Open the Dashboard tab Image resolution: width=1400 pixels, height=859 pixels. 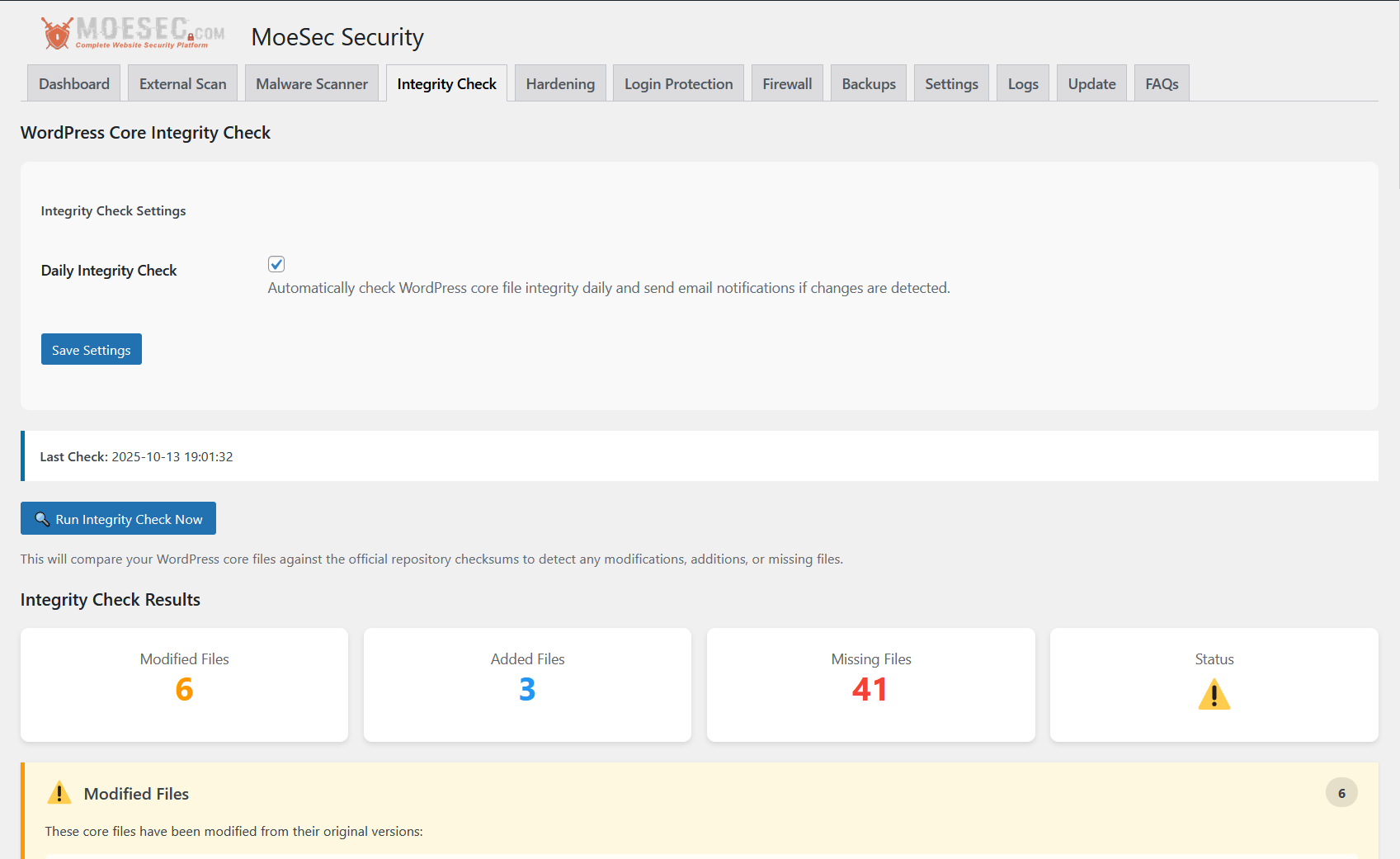74,84
